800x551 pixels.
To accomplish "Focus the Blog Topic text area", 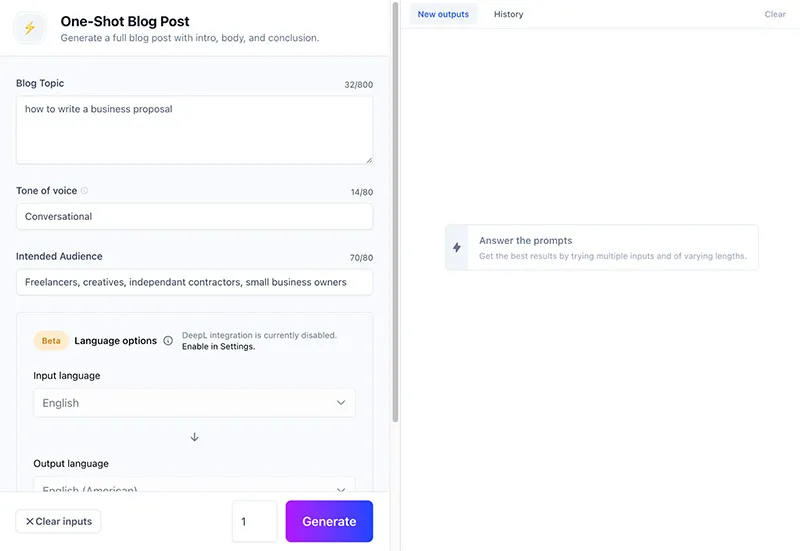I will (194, 130).
